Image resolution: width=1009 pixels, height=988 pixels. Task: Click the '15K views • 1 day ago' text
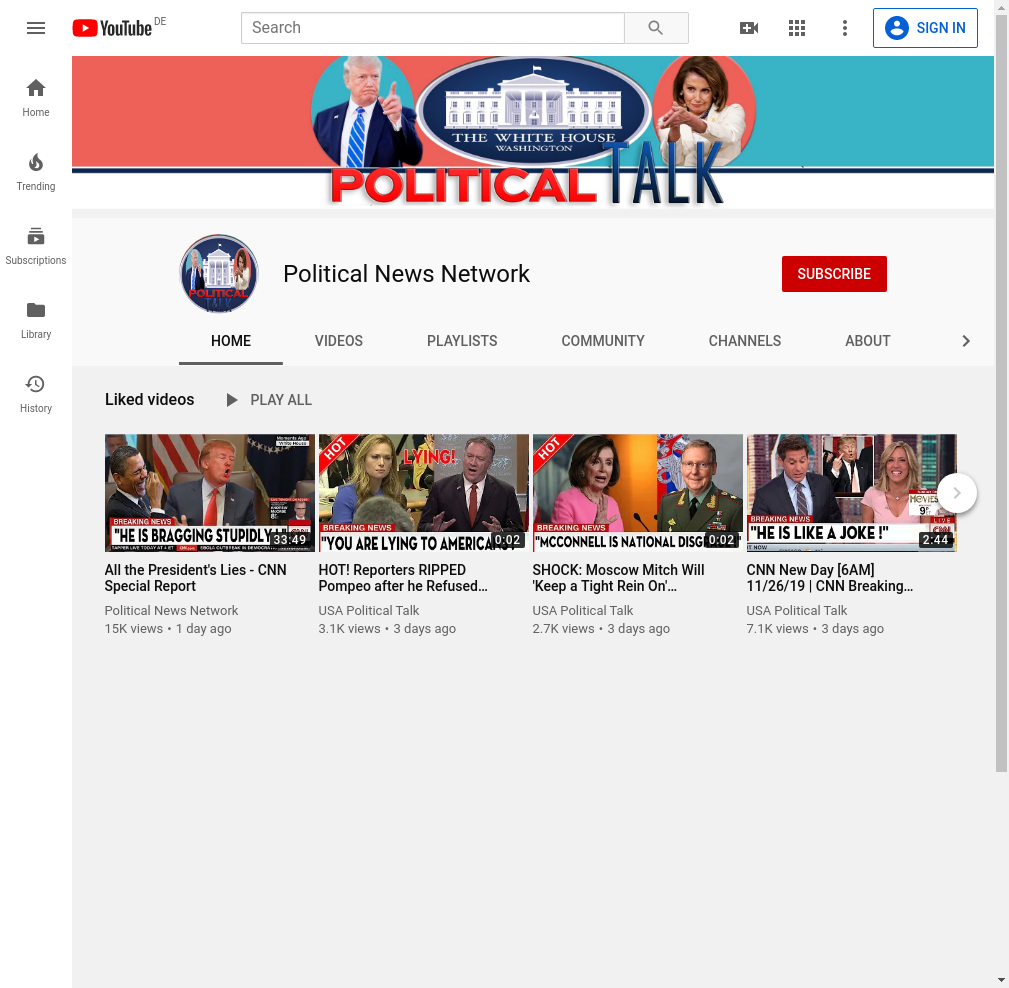click(168, 629)
